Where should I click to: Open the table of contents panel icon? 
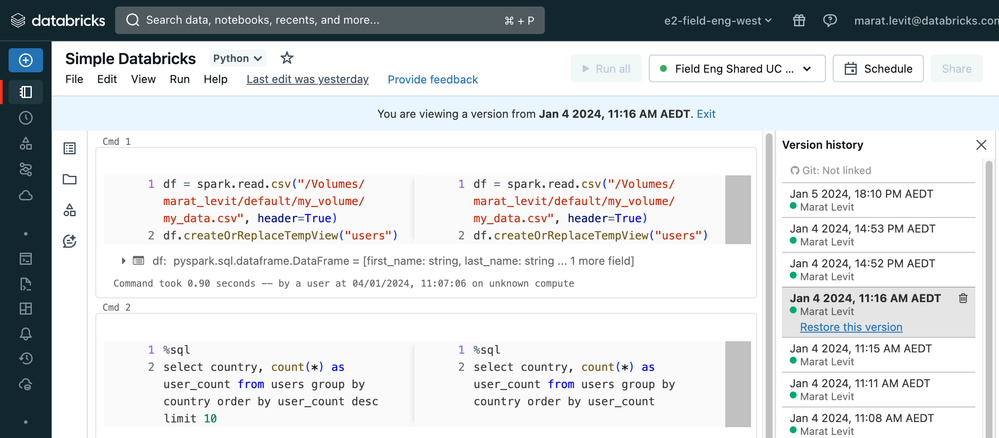(69, 149)
